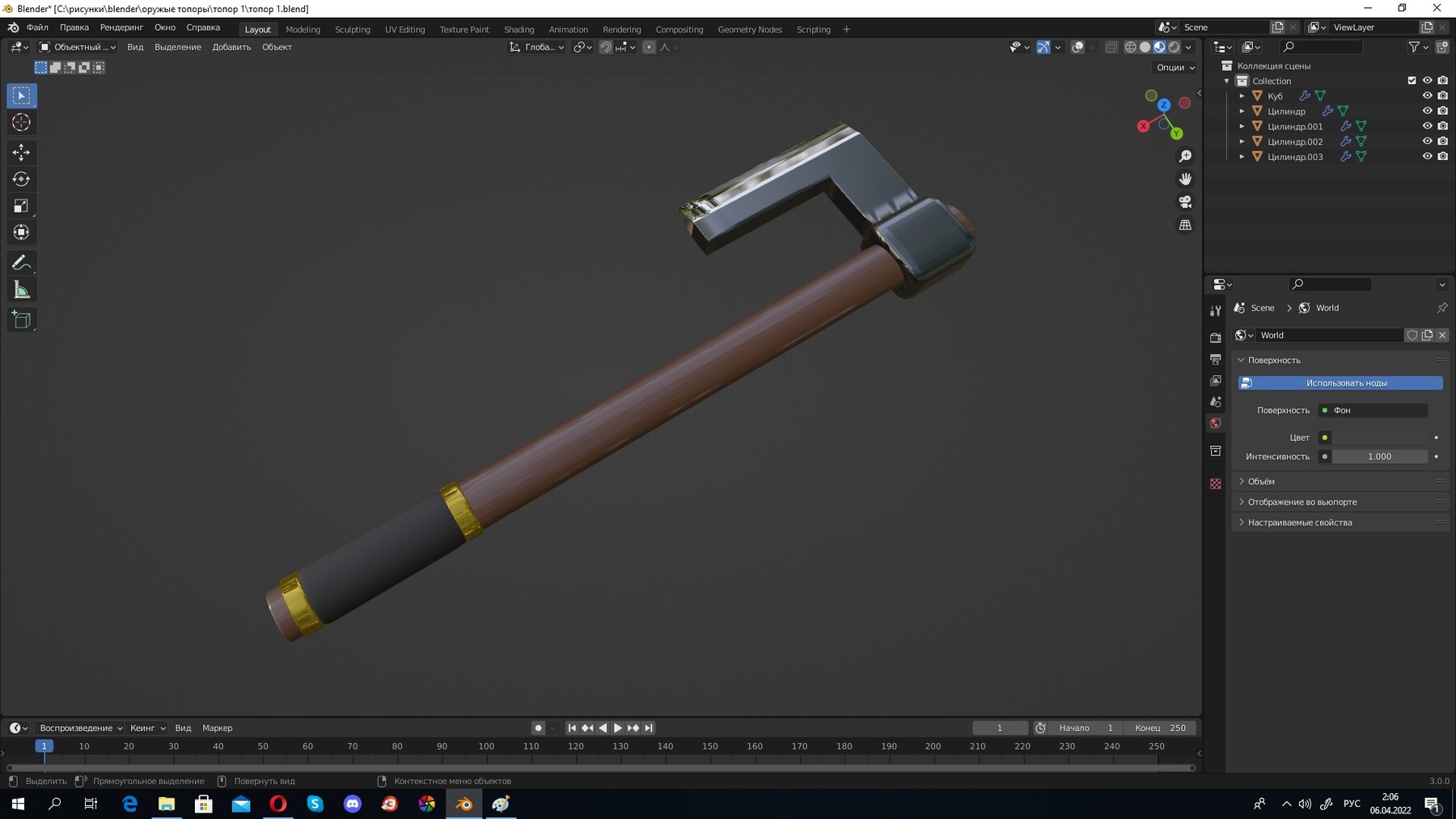Pick the Measure tool in the toolbar
The image size is (1456, 819).
tap(22, 288)
